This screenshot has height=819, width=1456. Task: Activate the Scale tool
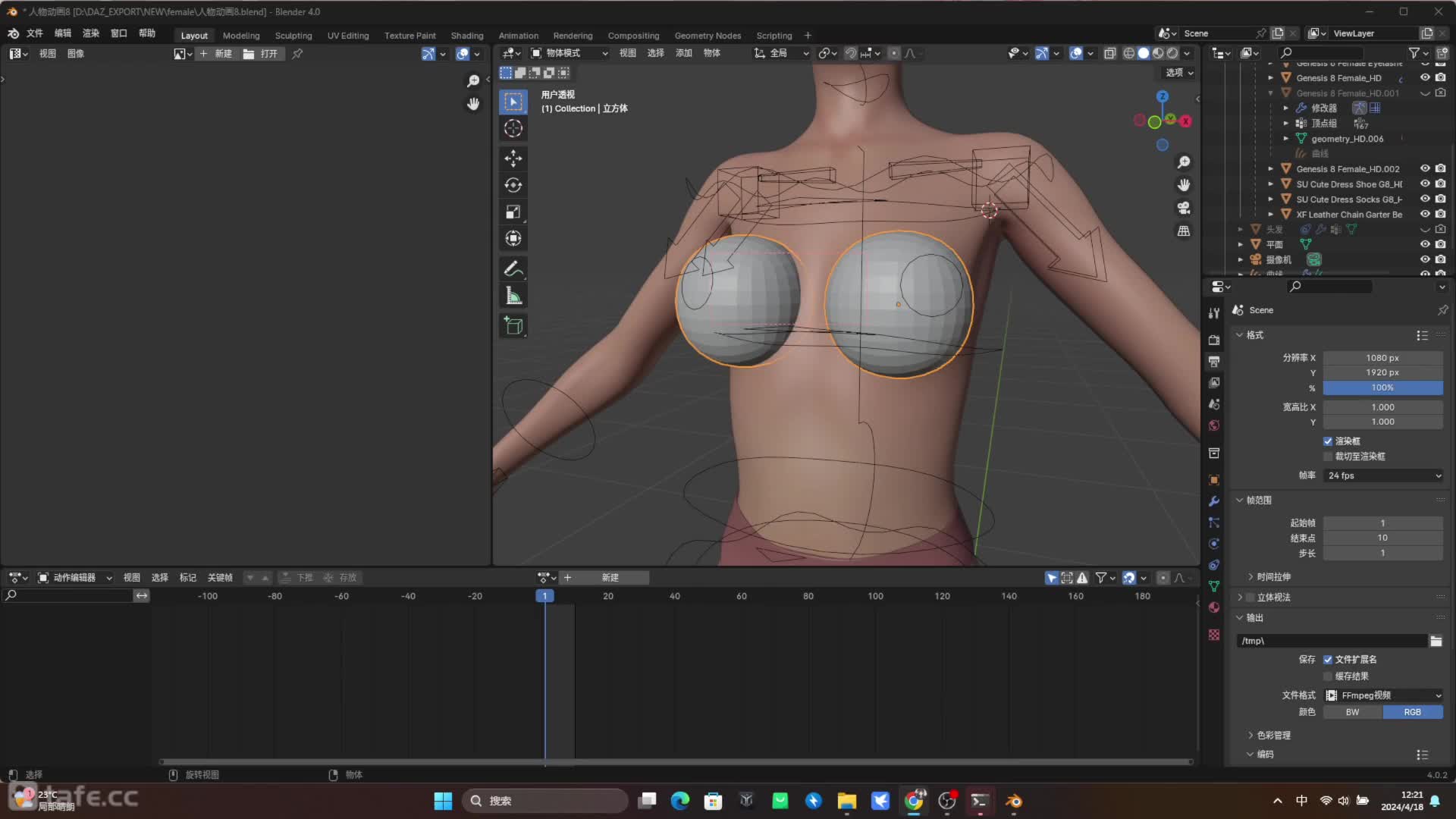click(513, 212)
